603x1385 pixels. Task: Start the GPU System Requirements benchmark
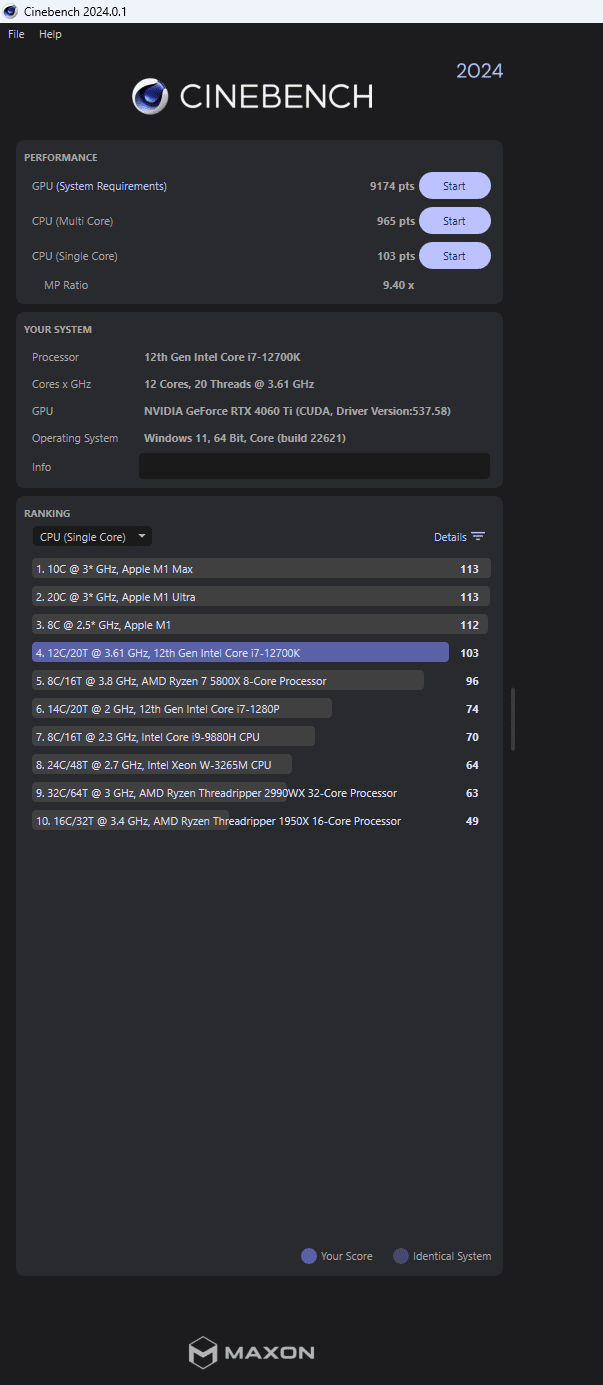454,186
